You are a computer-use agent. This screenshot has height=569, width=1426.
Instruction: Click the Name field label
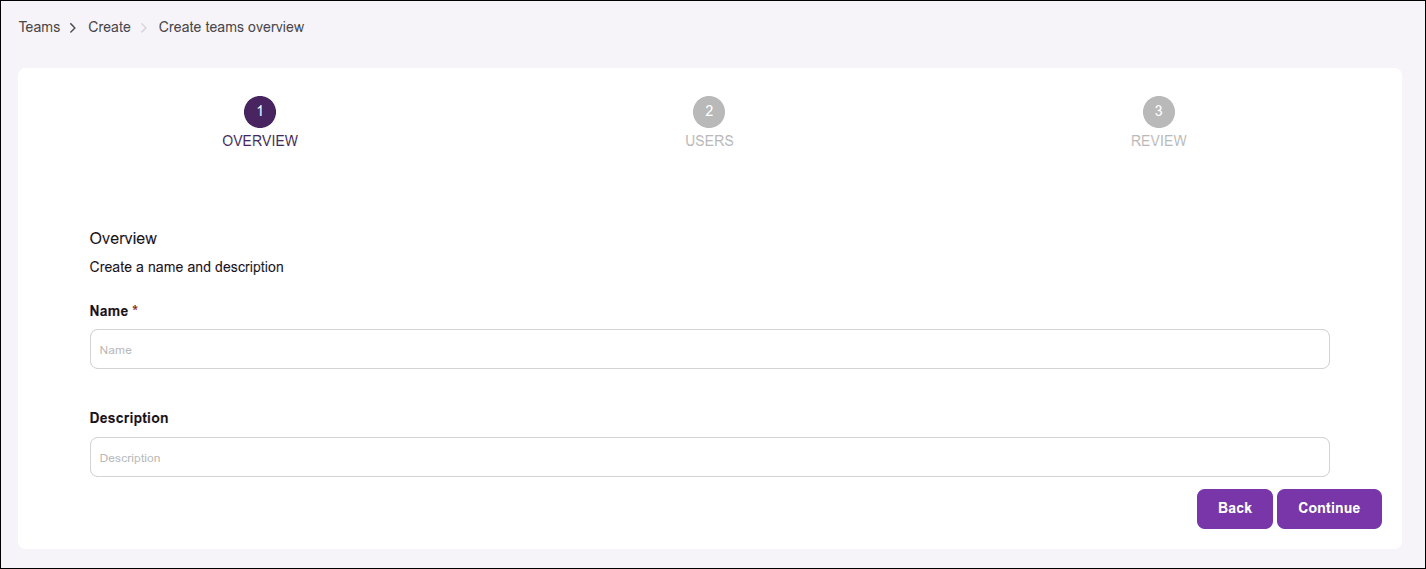coord(109,311)
